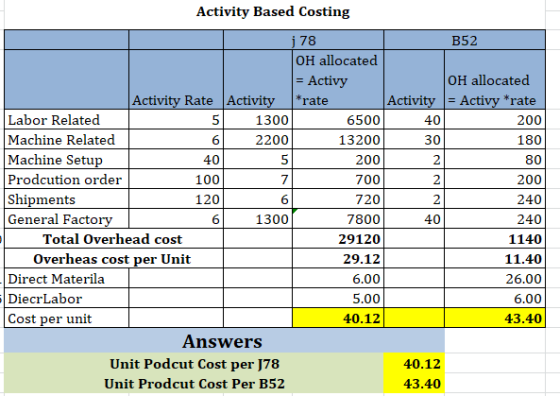Viewport: 560px width, 396px height.
Task: Click the 11.40 per-unit overhead cell
Action: click(495, 259)
